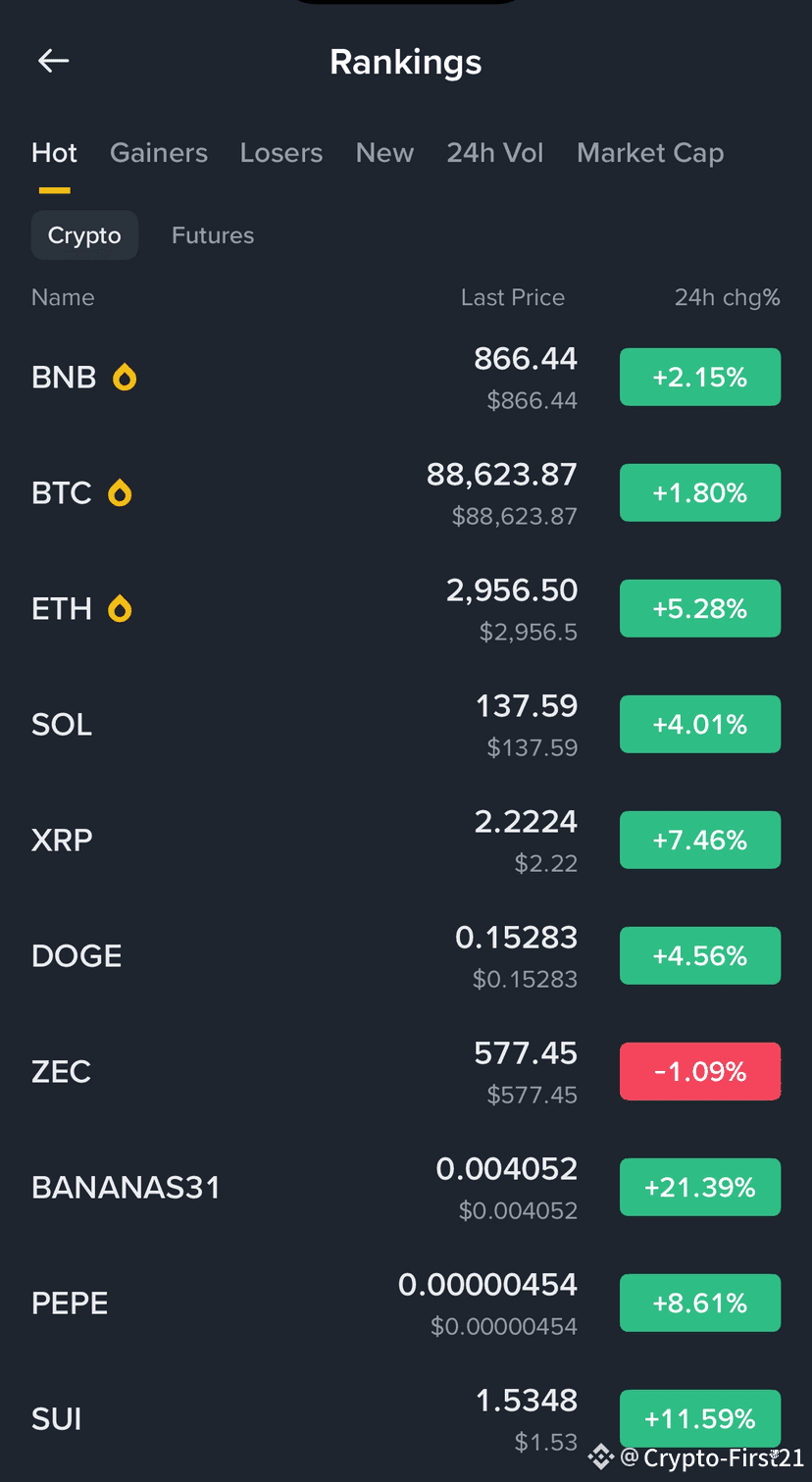Screen dimensions: 812x1482
Task: Tap the red -1.09% ZEC change badge
Action: (700, 1072)
